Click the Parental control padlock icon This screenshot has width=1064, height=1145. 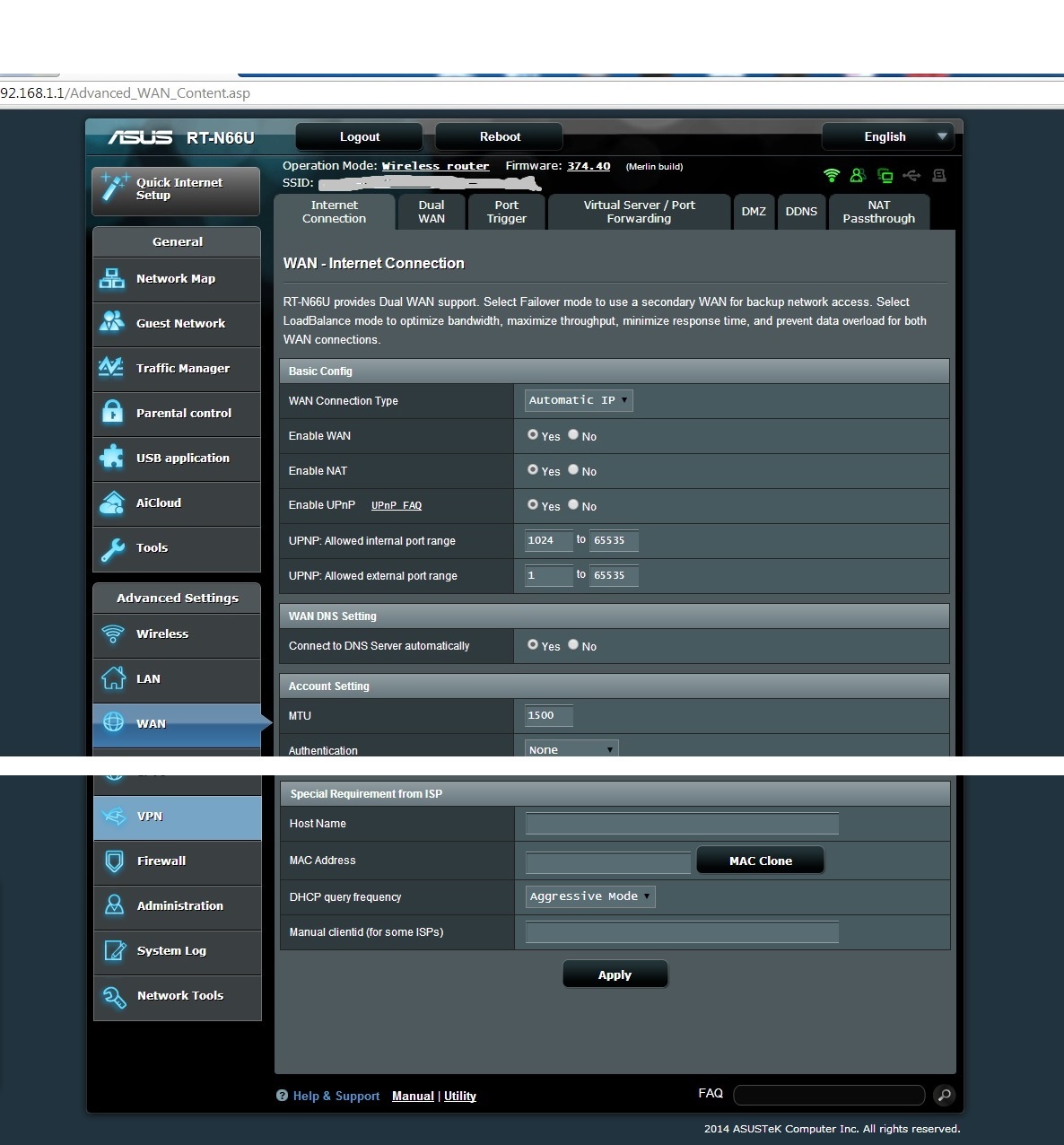(112, 412)
